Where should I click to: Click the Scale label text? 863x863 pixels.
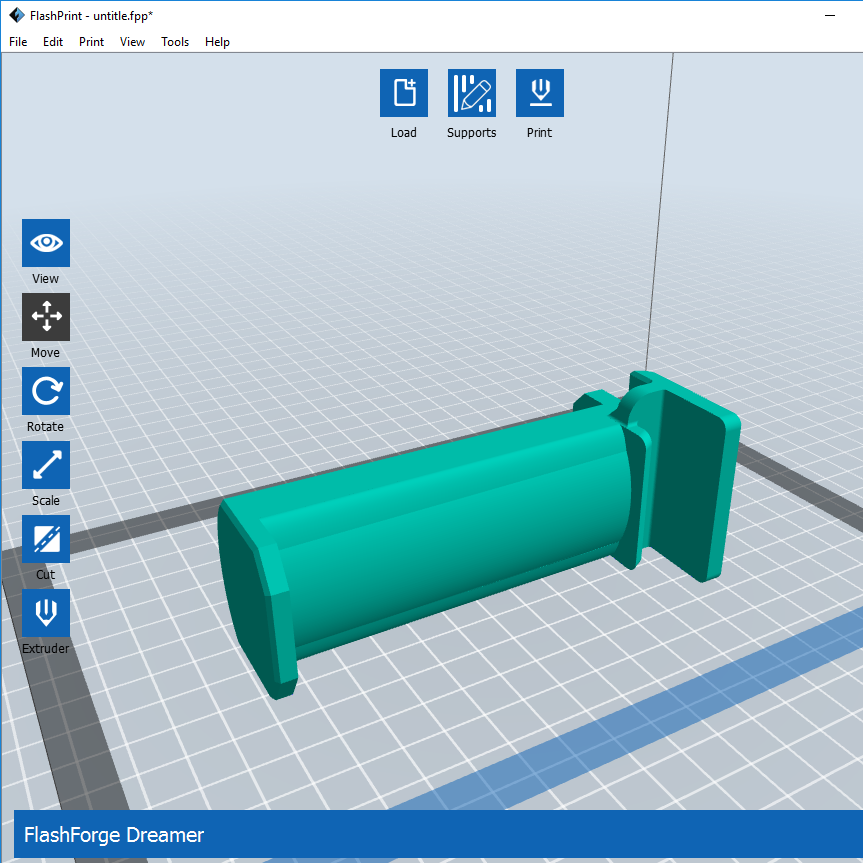[46, 500]
